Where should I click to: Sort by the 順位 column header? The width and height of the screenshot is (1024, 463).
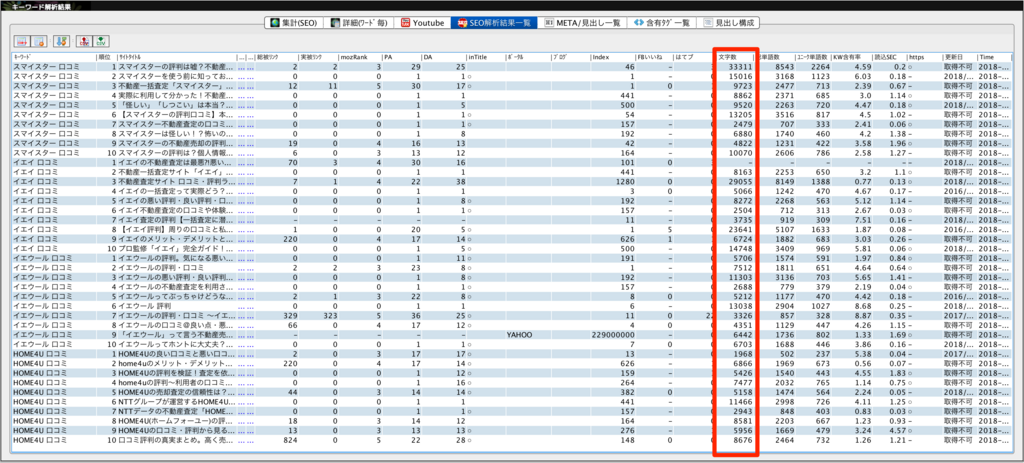pyautogui.click(x=106, y=57)
